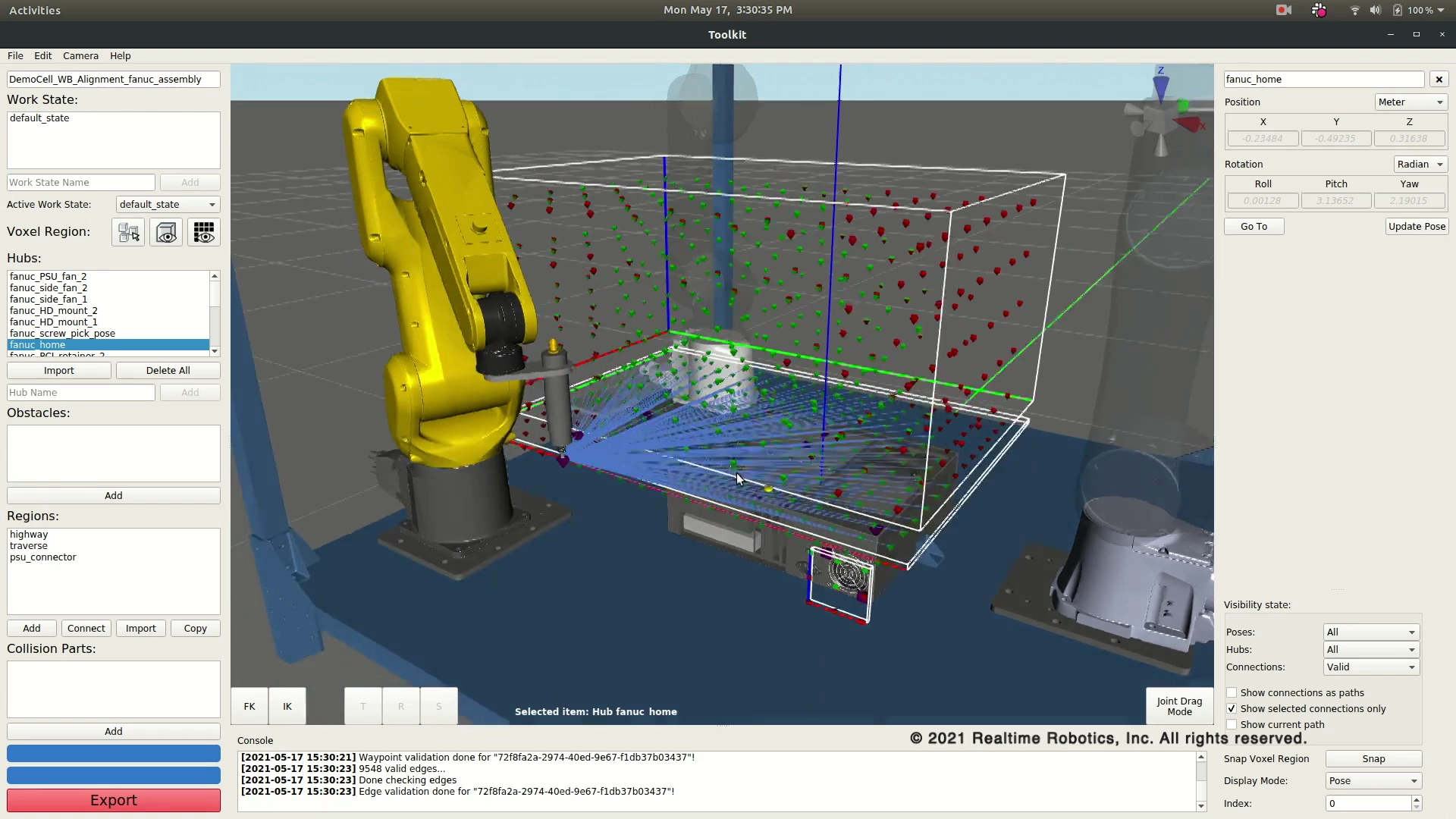This screenshot has height=819, width=1456.
Task: Click the Add button under Obstacles
Action: pyautogui.click(x=114, y=496)
